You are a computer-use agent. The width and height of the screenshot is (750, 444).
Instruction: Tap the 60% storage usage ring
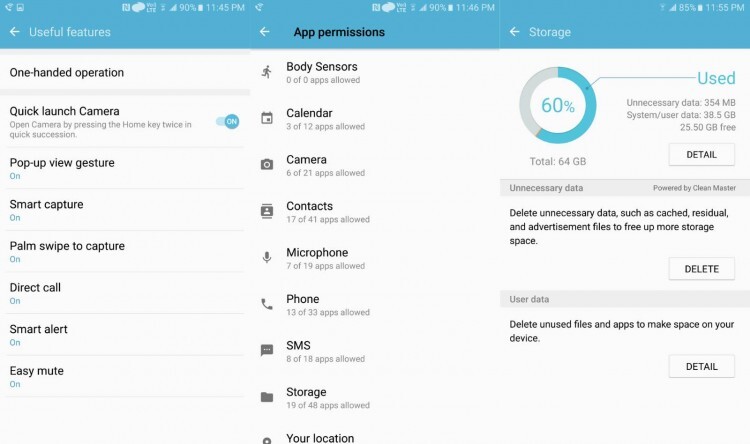click(x=558, y=105)
